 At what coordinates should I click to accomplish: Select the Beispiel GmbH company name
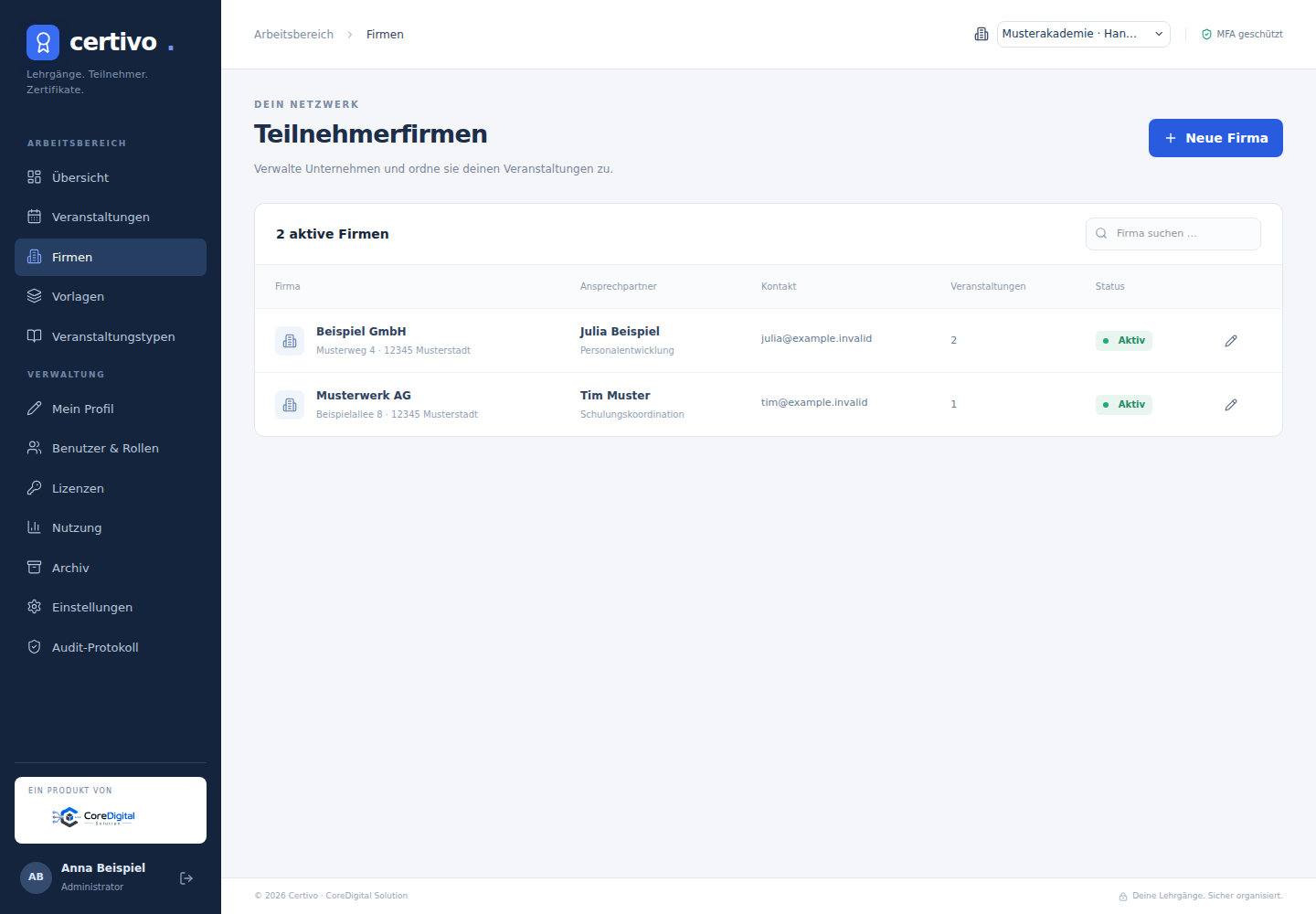(x=361, y=332)
